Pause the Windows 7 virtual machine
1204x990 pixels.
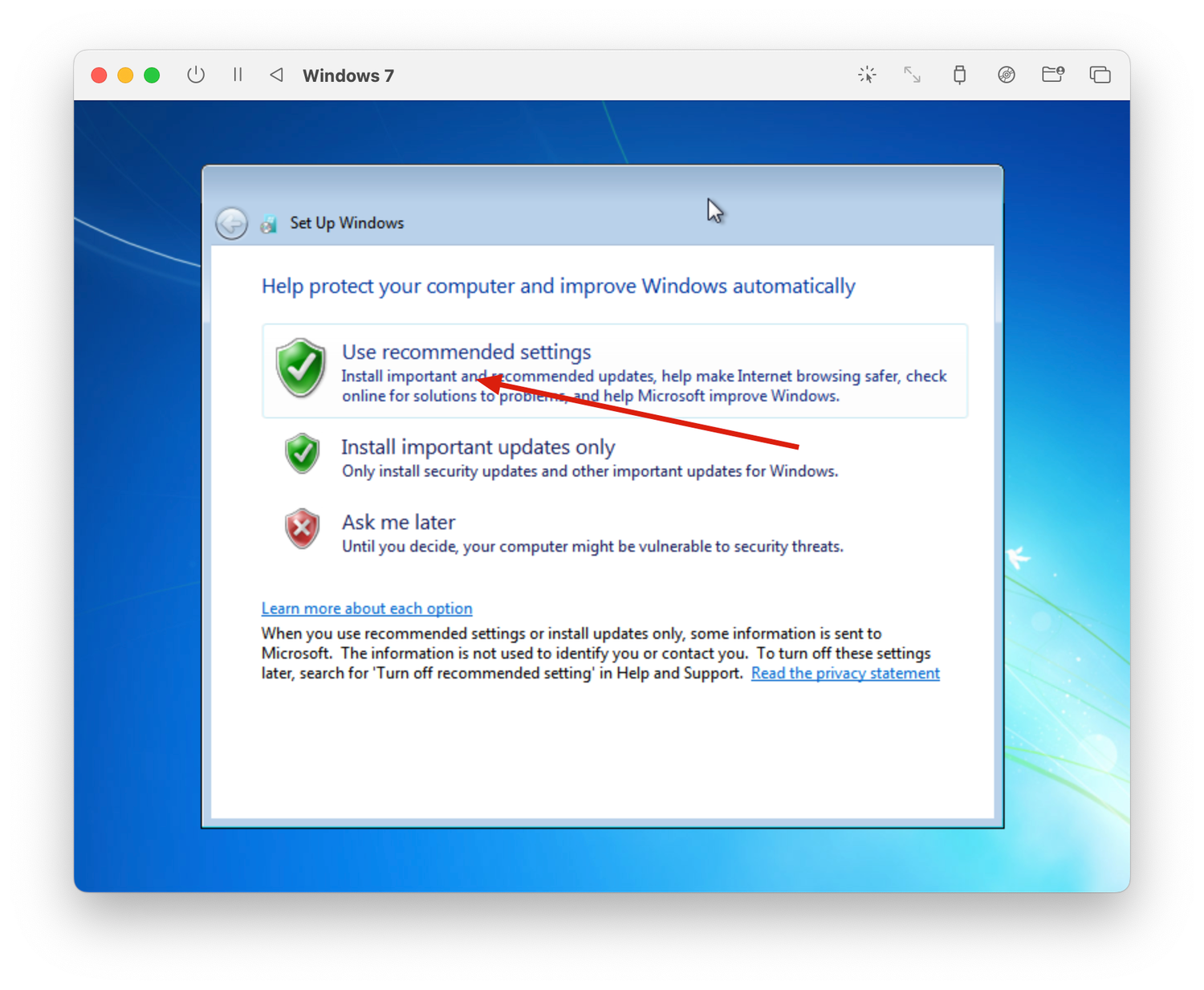(238, 75)
